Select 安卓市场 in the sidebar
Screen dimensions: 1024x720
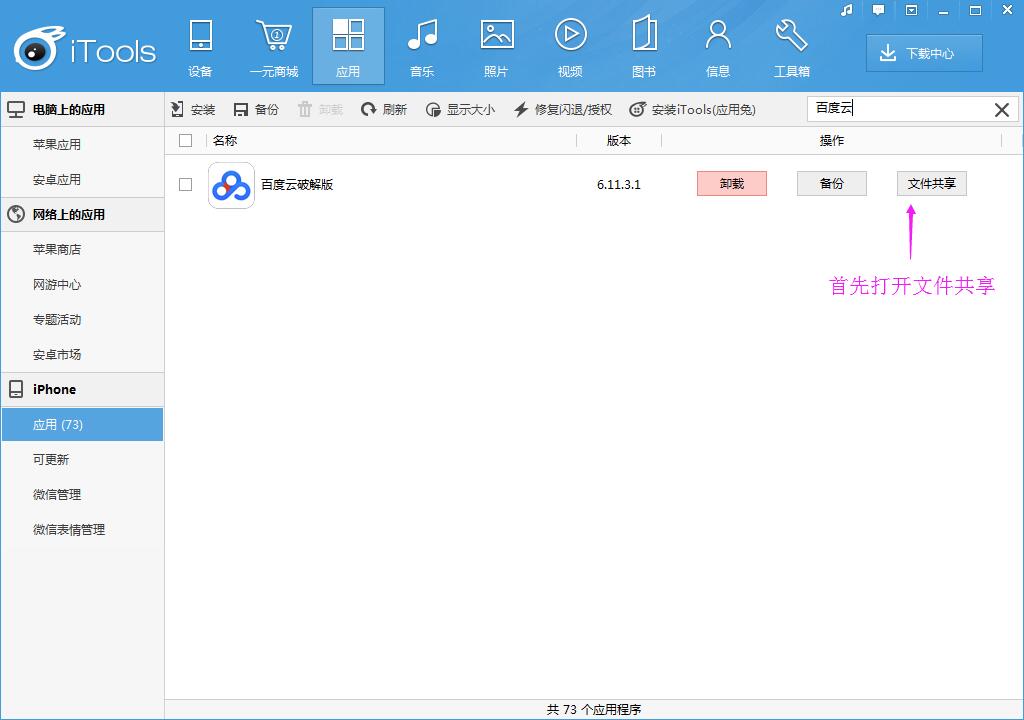[82, 354]
